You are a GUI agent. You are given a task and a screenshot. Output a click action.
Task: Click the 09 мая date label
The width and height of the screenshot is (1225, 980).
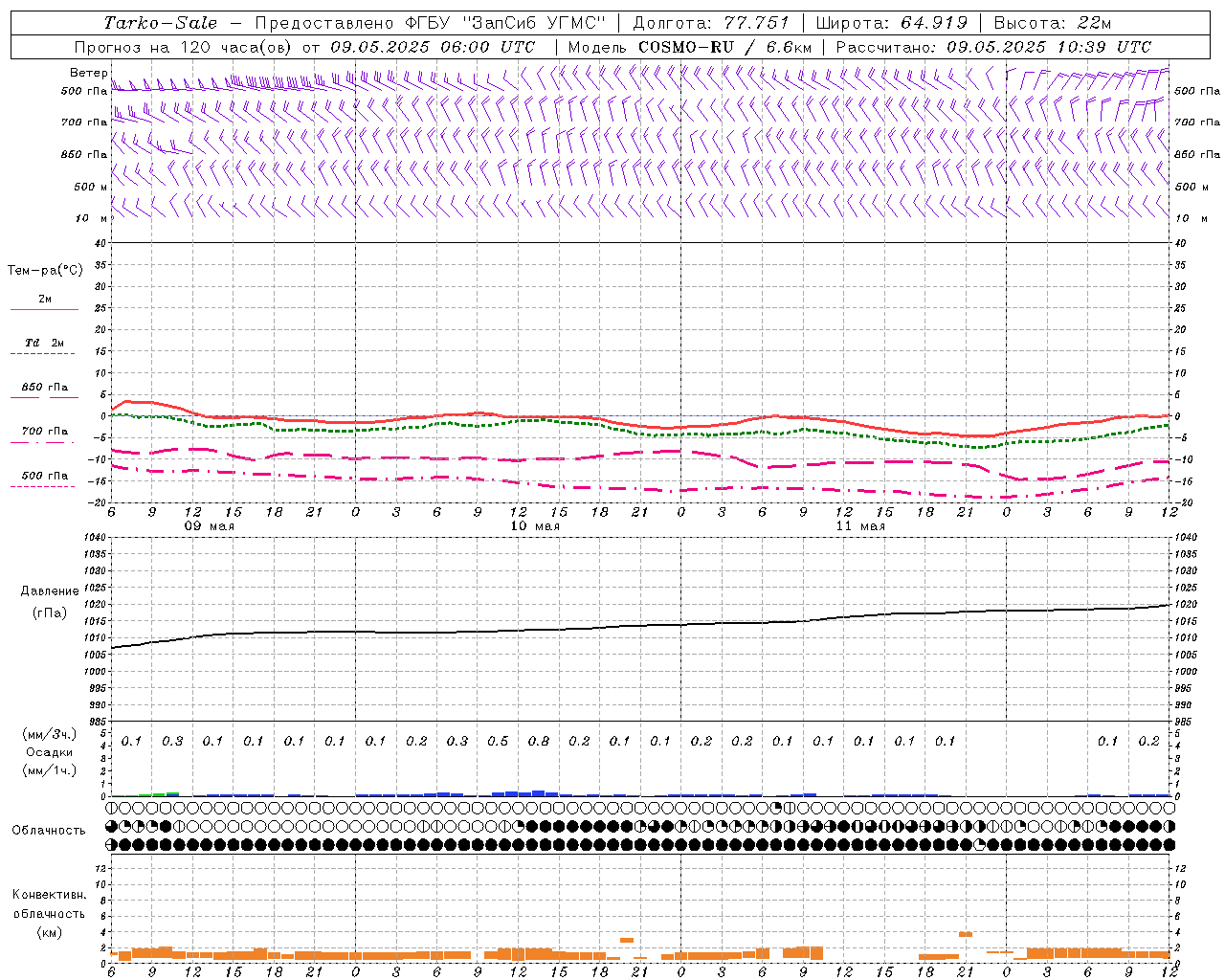pyautogui.click(x=210, y=526)
